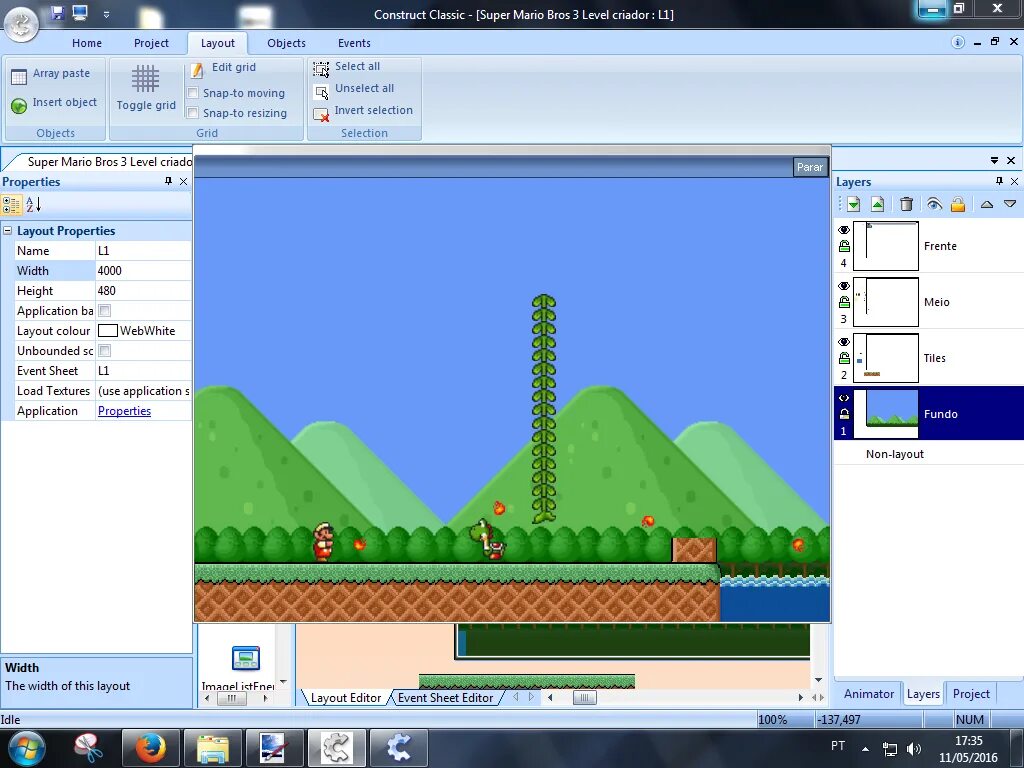The height and width of the screenshot is (768, 1024).
Task: Click the Edit grid pencil icon
Action: (x=197, y=70)
